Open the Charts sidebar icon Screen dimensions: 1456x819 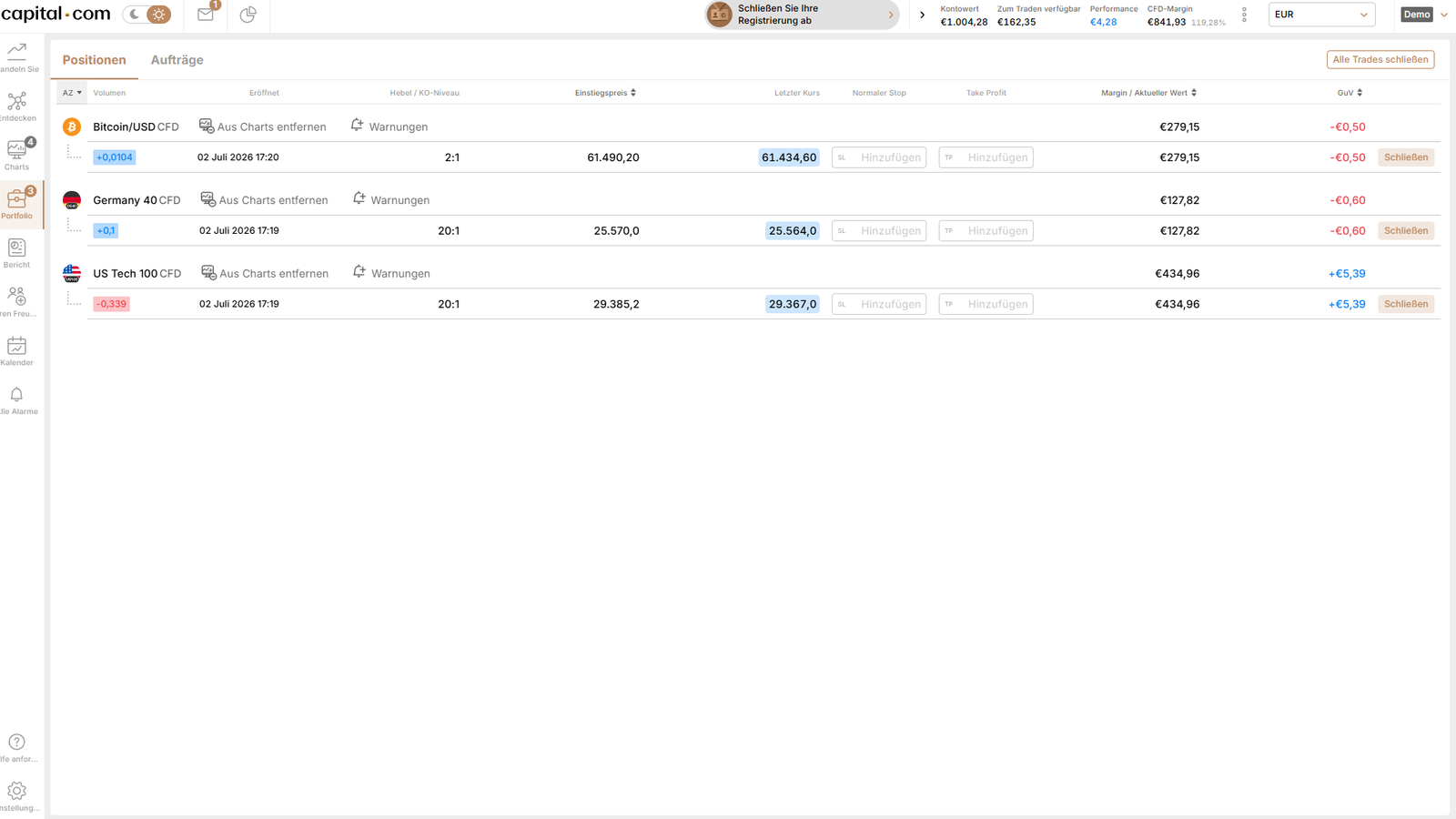(17, 149)
